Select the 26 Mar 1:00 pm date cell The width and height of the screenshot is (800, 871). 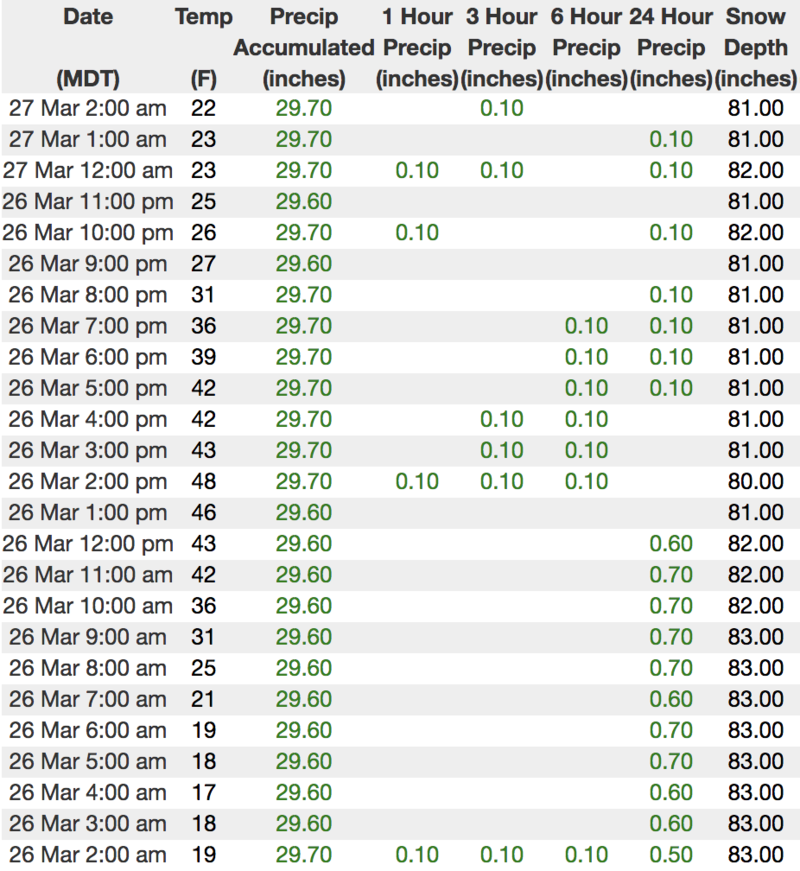point(87,511)
